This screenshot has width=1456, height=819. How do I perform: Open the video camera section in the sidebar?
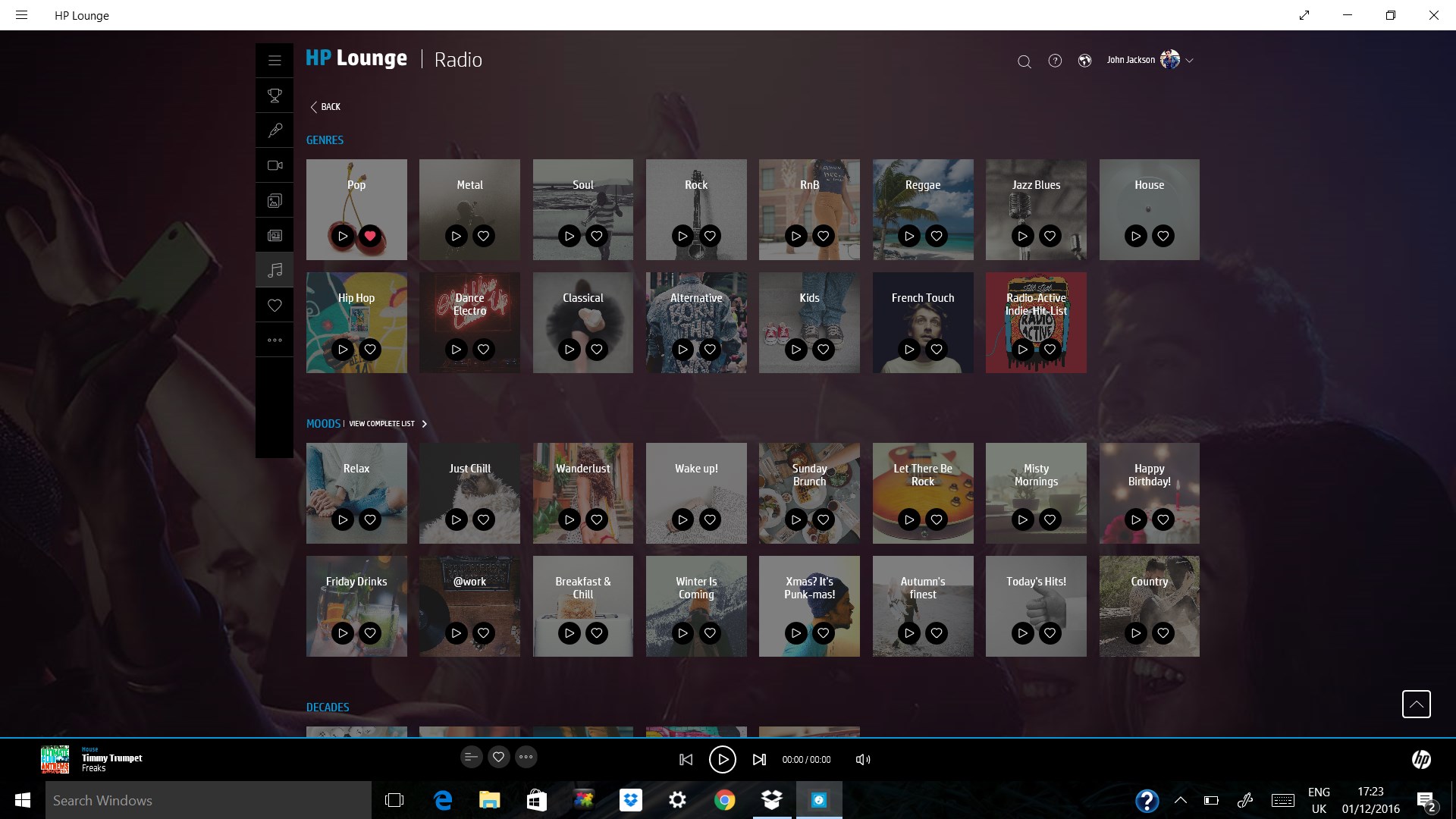pos(275,165)
